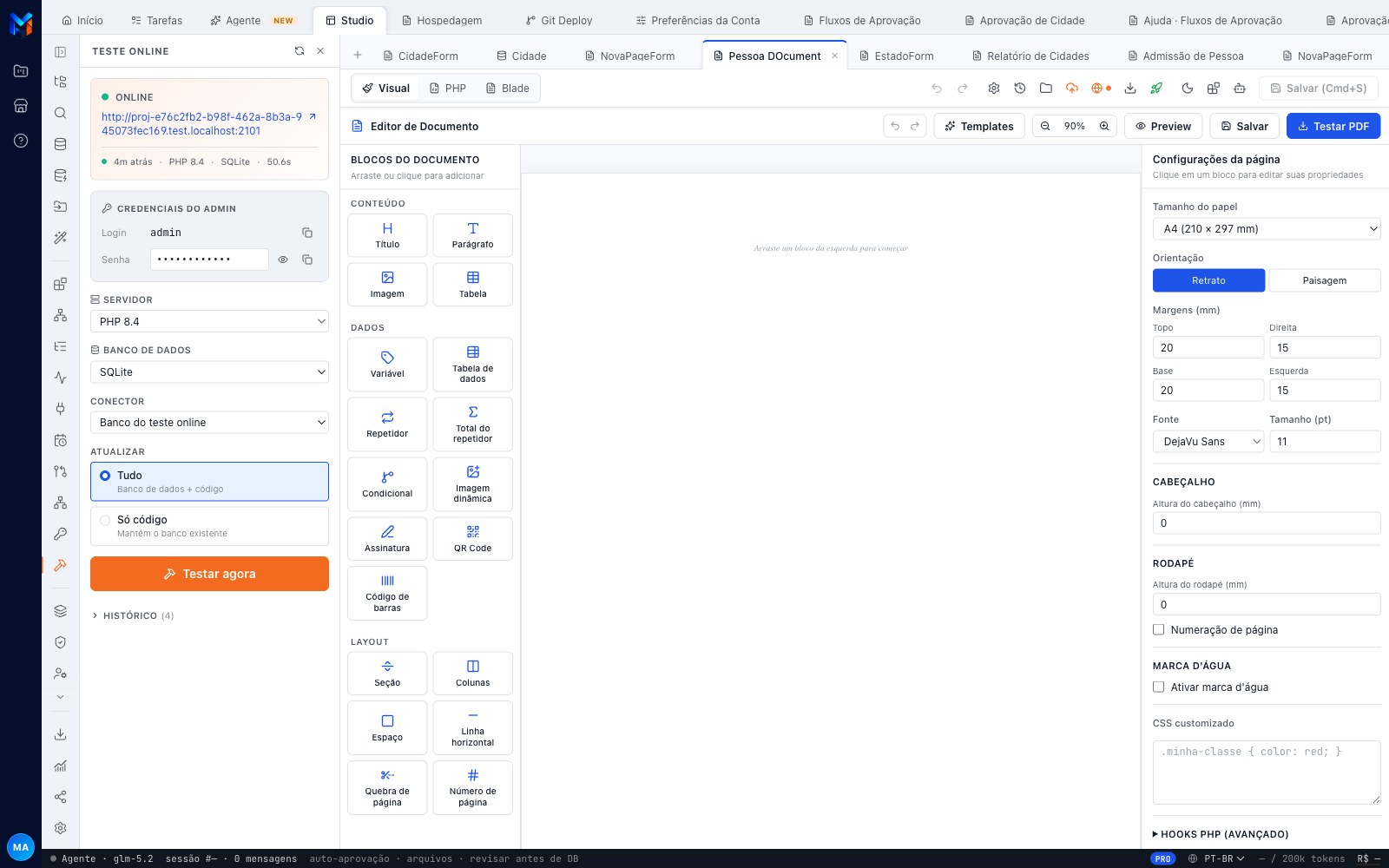Viewport: 1389px width, 868px height.
Task: Expand Hooks PHP (Avançado) section
Action: [x=1221, y=834]
